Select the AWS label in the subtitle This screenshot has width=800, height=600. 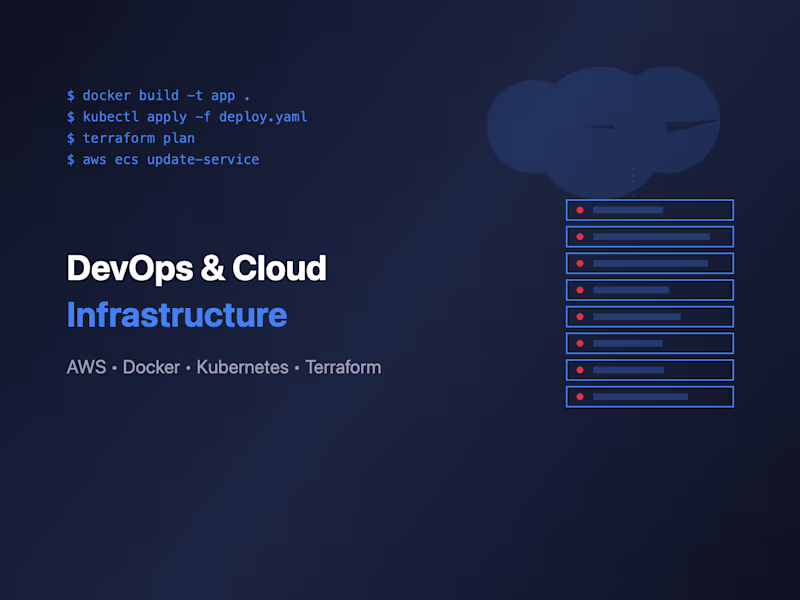point(86,367)
